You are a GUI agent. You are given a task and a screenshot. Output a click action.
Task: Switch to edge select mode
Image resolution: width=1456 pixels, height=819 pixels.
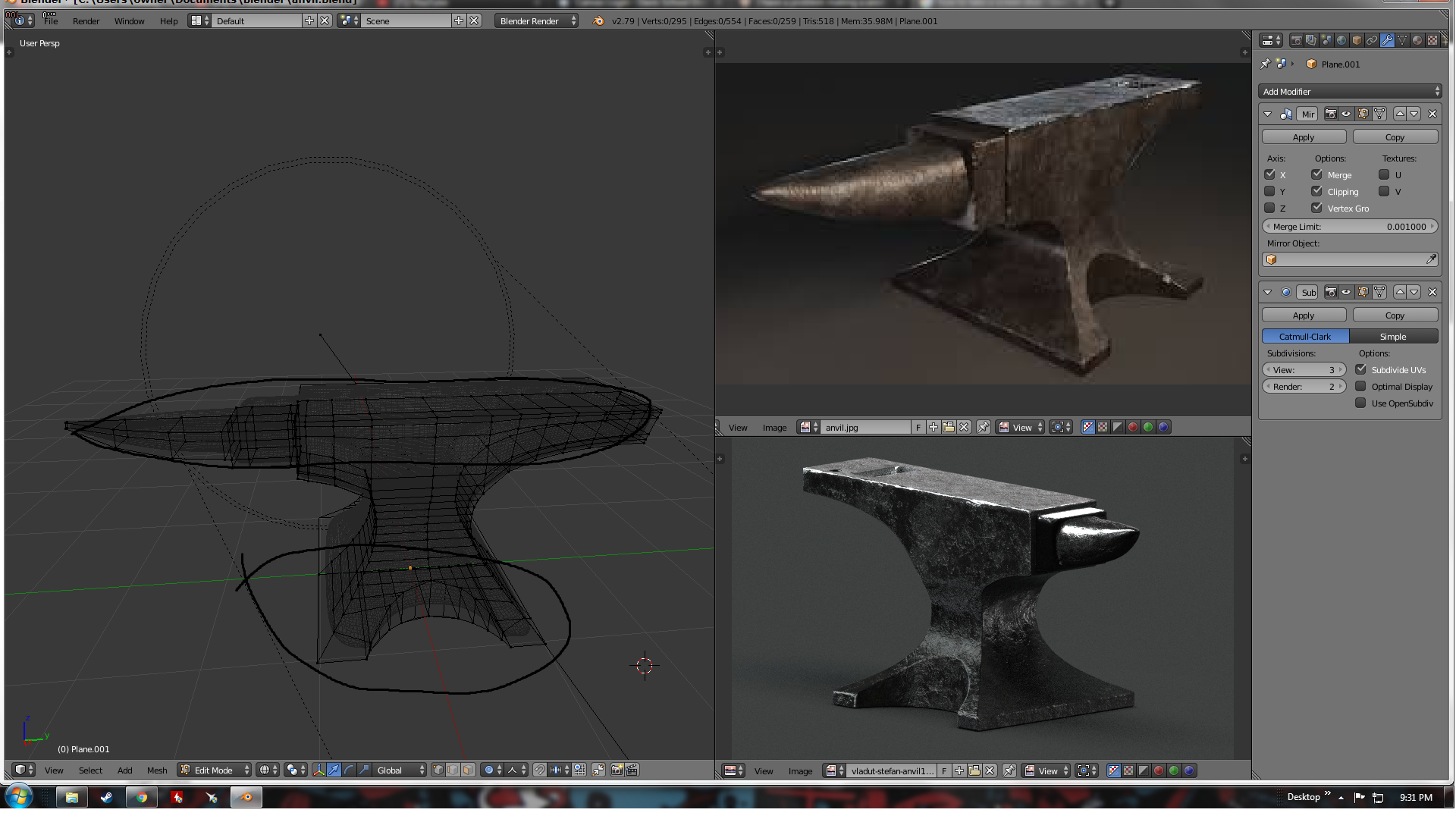point(453,770)
